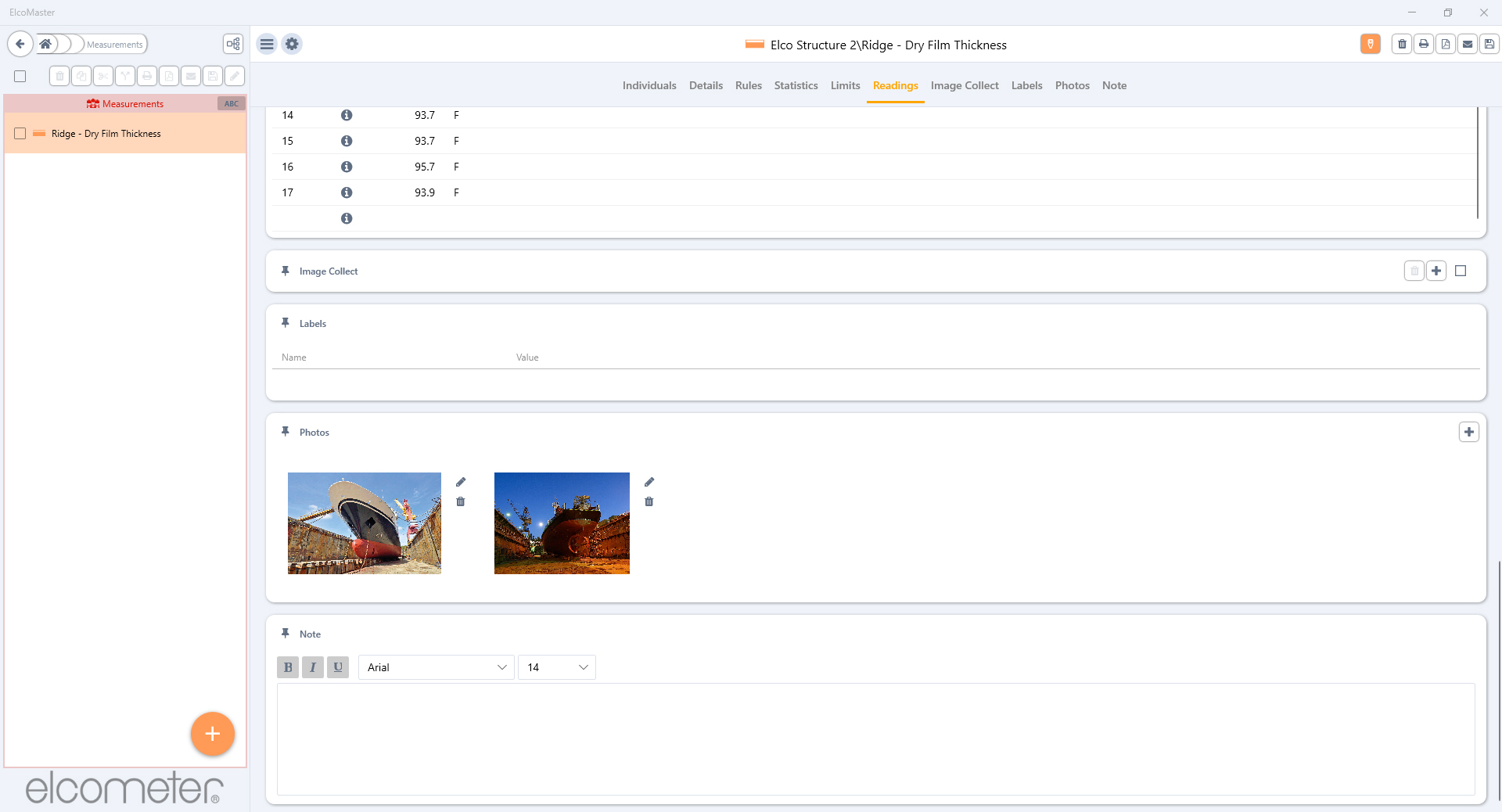Tick the Ridge - Dry Film Thickness checkbox
Viewport: 1502px width, 812px height.
(20, 133)
